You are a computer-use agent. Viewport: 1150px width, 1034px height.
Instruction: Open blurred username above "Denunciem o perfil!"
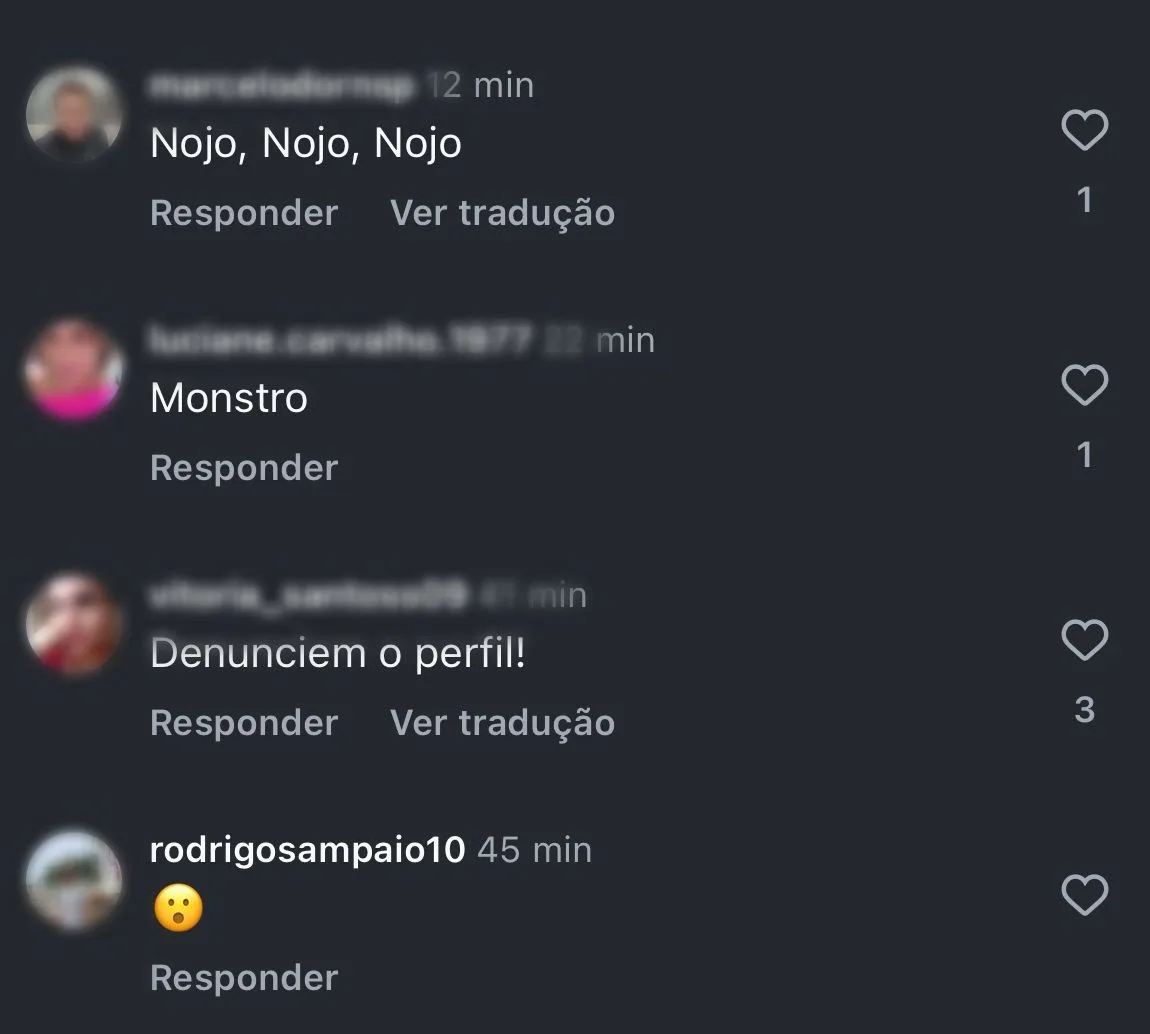308,595
